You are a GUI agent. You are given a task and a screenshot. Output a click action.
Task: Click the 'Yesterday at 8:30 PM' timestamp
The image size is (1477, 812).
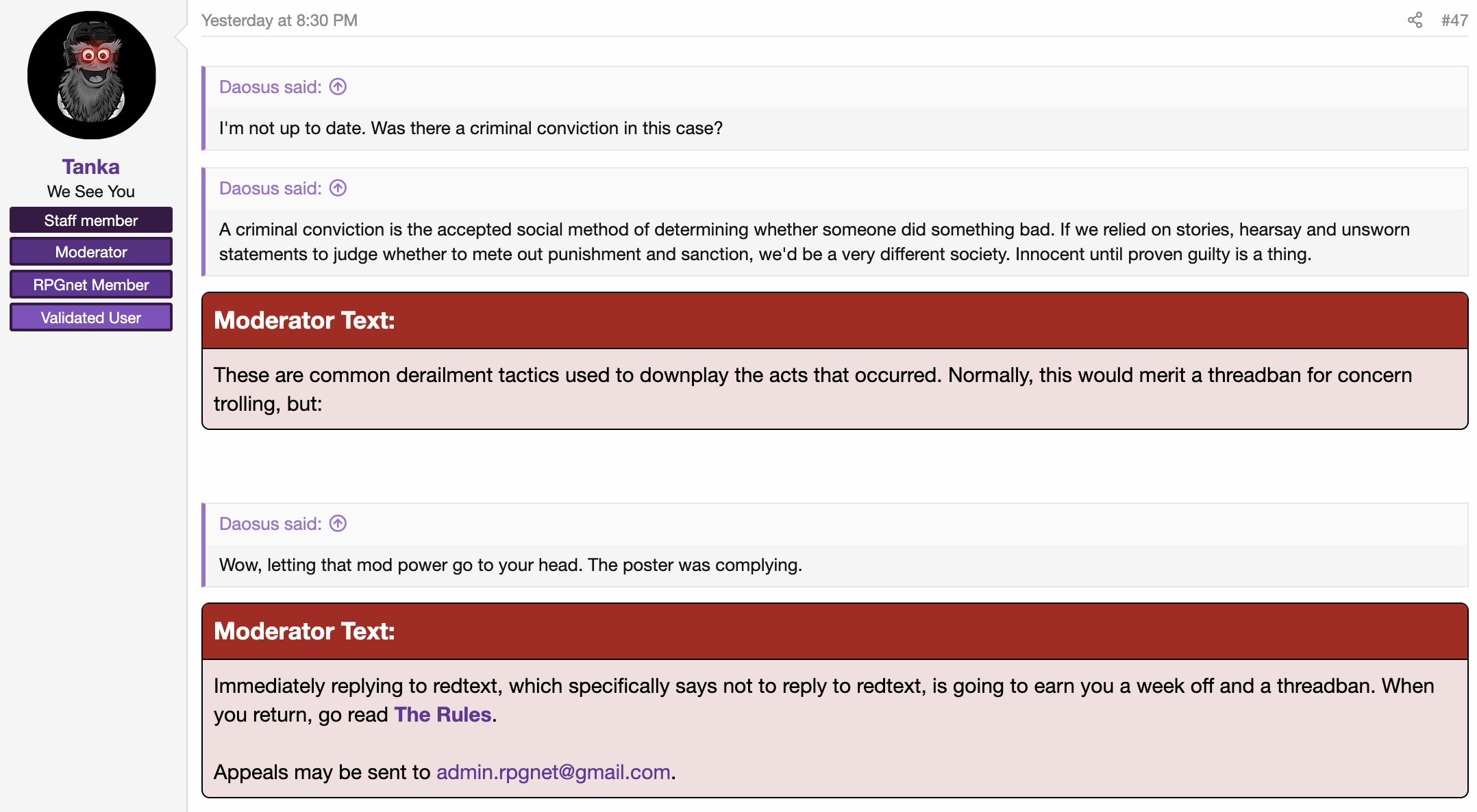(280, 21)
